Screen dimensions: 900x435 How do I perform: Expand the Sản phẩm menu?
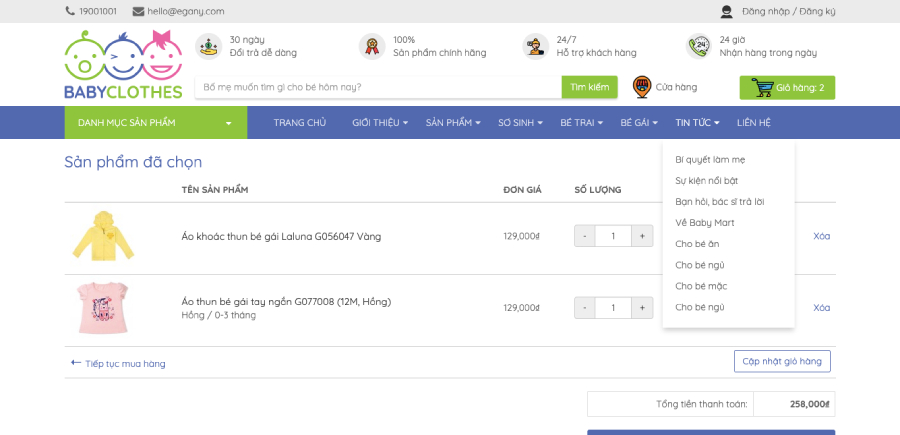(x=453, y=122)
